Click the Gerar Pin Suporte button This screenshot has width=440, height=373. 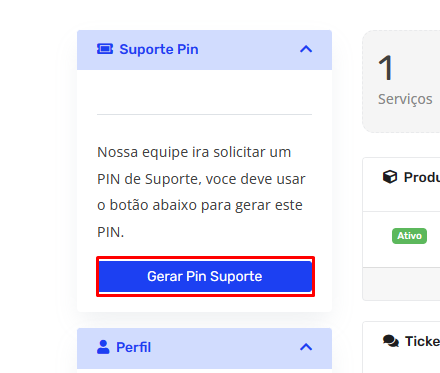205,276
